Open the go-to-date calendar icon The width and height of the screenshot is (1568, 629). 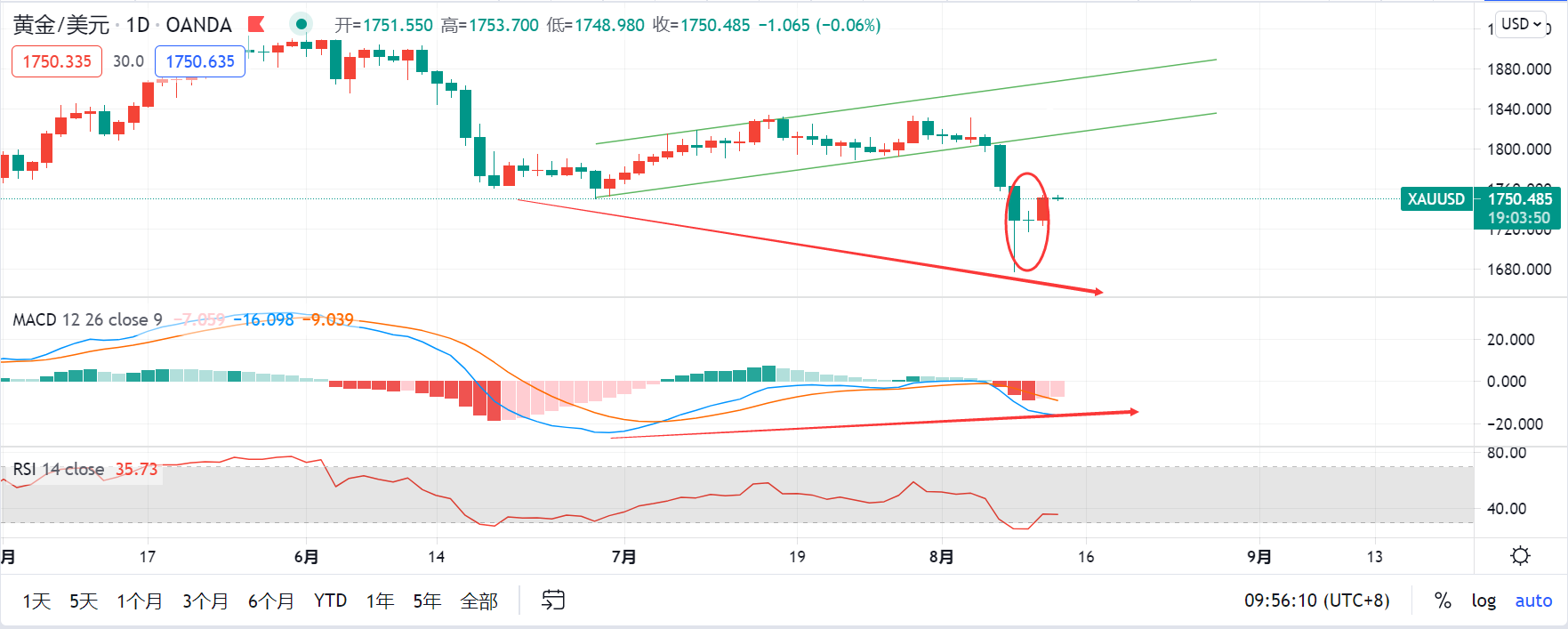(553, 601)
